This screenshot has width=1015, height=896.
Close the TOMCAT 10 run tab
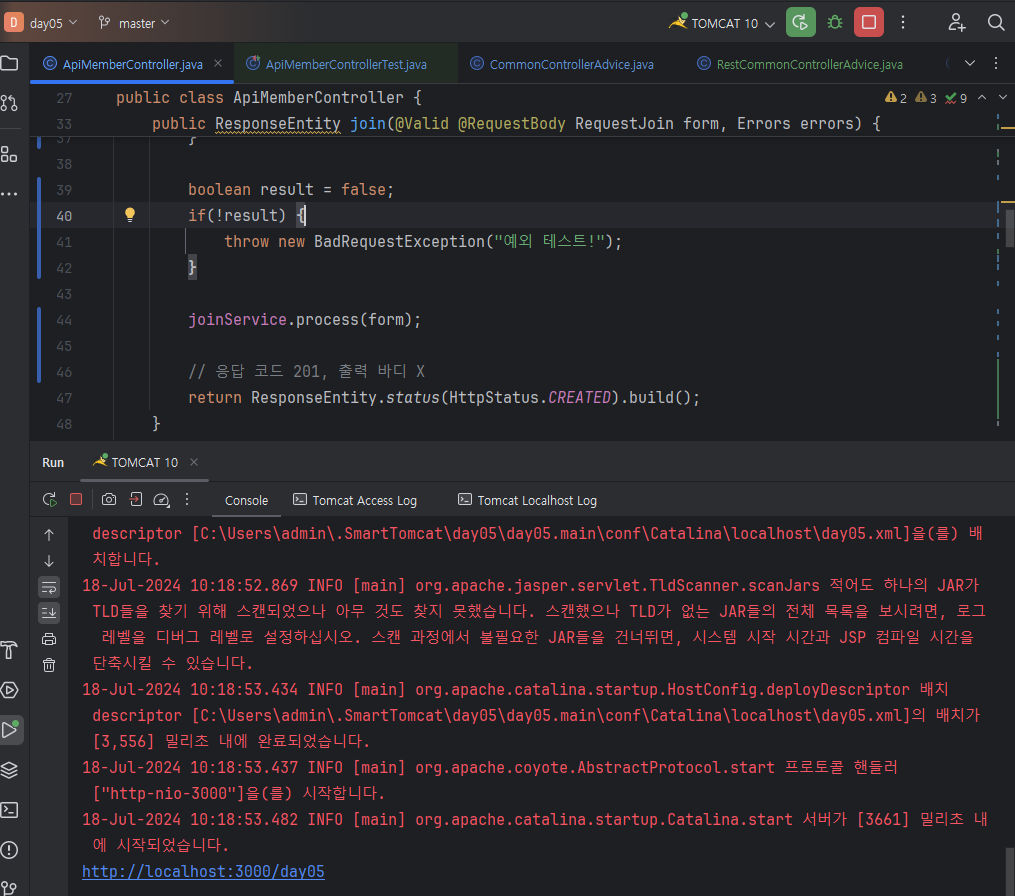tap(194, 462)
